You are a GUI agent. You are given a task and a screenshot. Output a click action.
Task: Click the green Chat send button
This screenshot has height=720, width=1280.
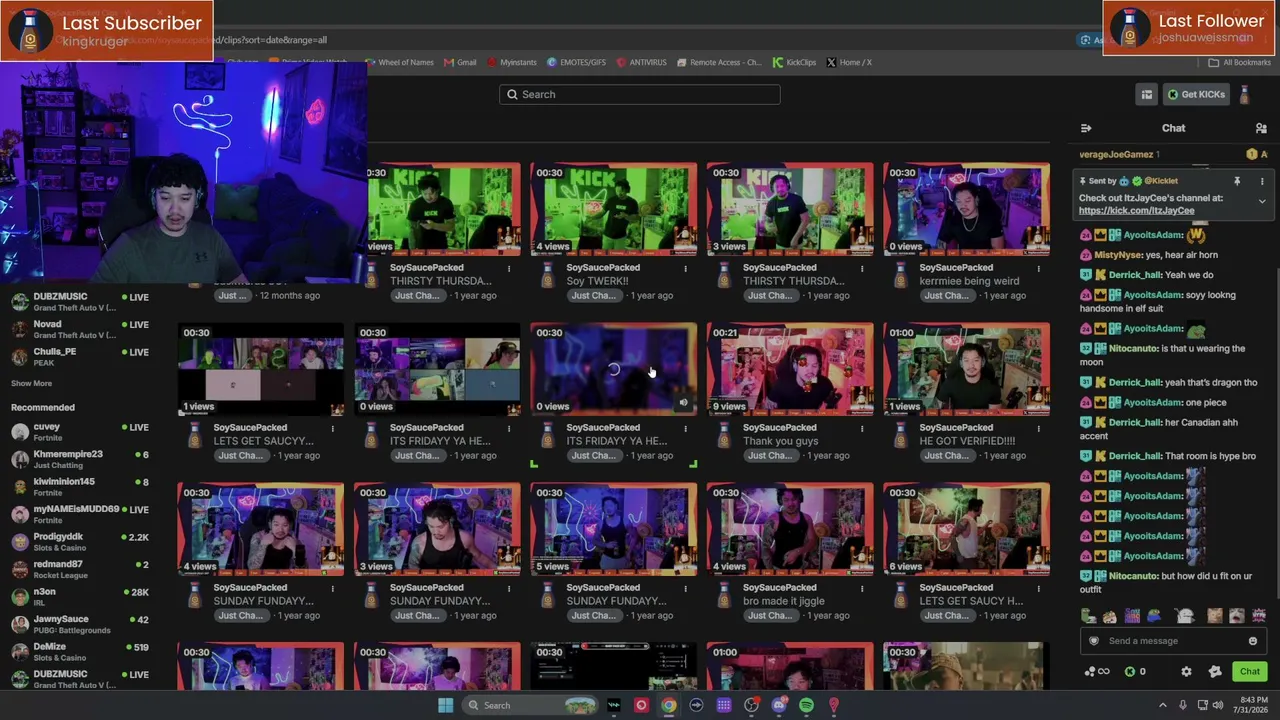pos(1250,672)
